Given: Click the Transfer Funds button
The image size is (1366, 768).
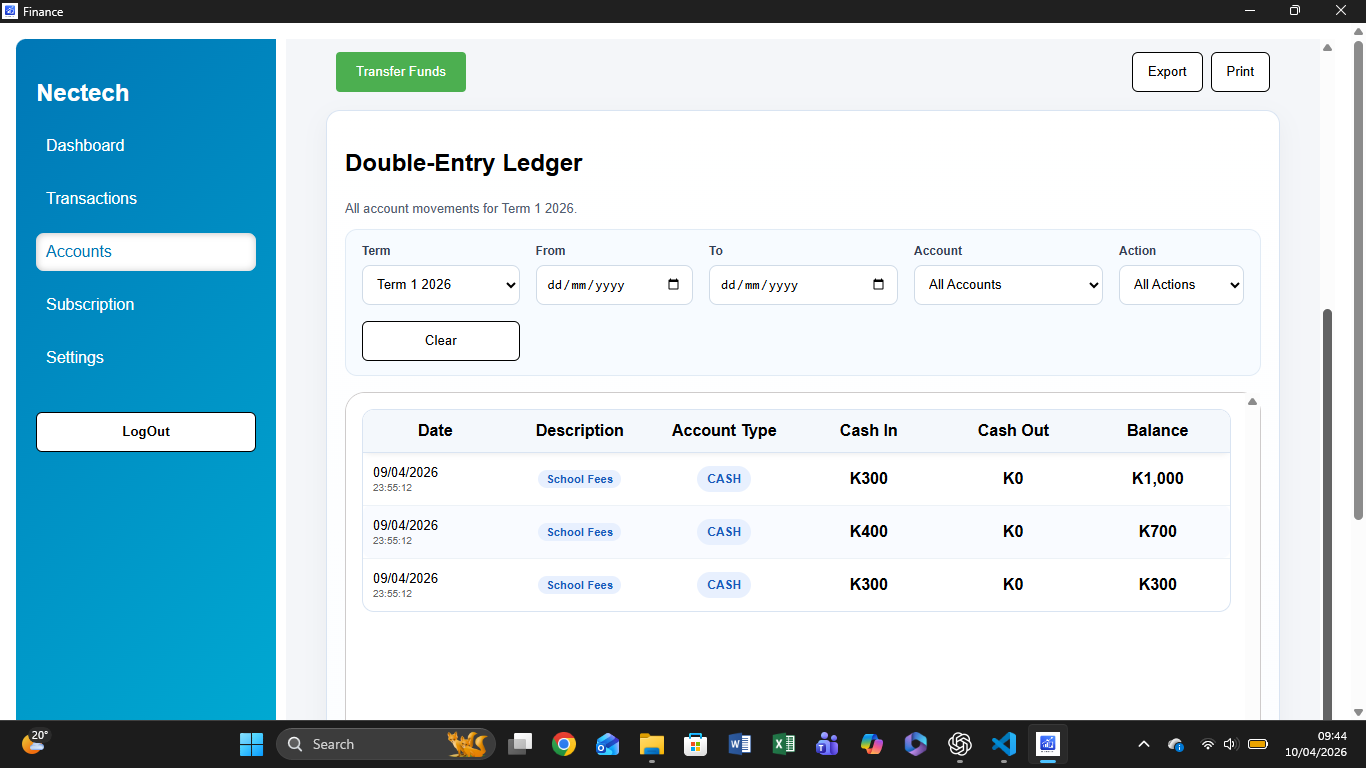Looking at the screenshot, I should 400,71.
